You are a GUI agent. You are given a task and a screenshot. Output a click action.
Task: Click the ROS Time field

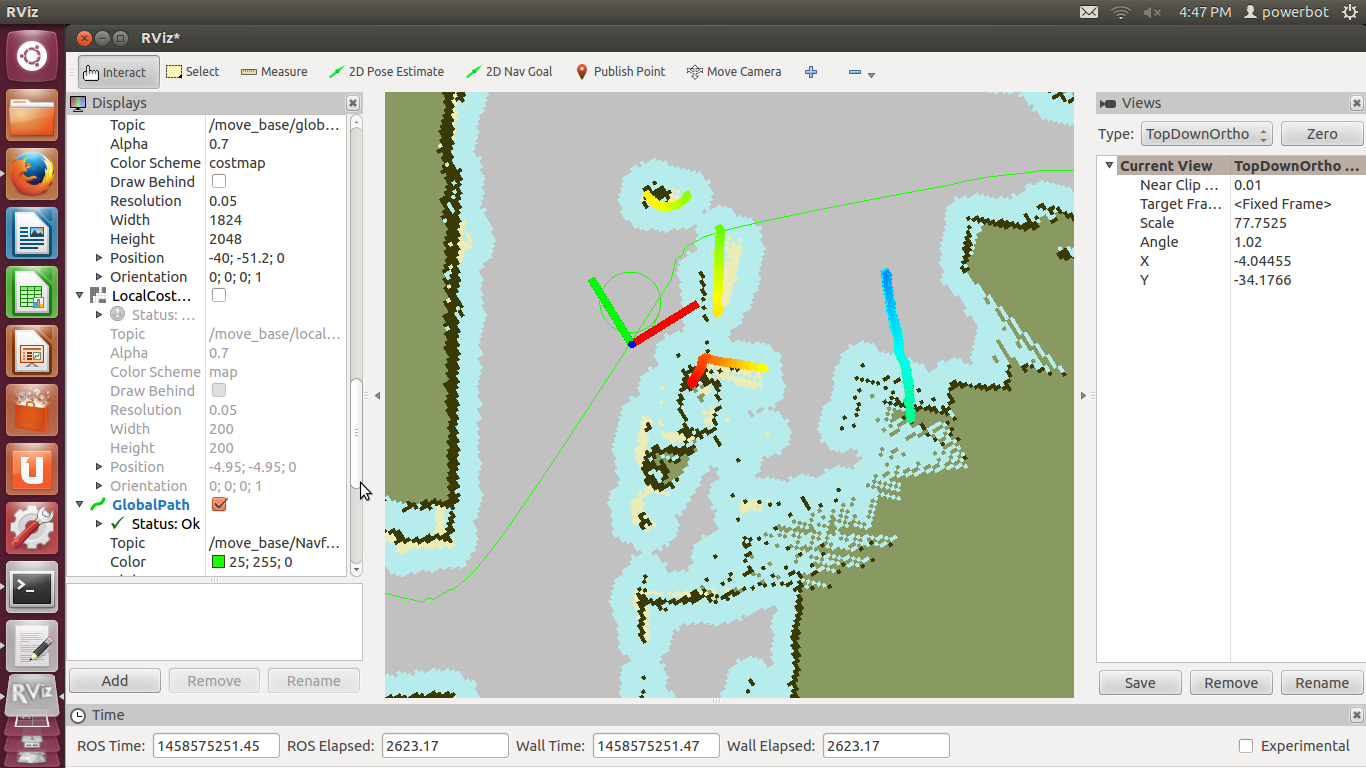click(216, 746)
